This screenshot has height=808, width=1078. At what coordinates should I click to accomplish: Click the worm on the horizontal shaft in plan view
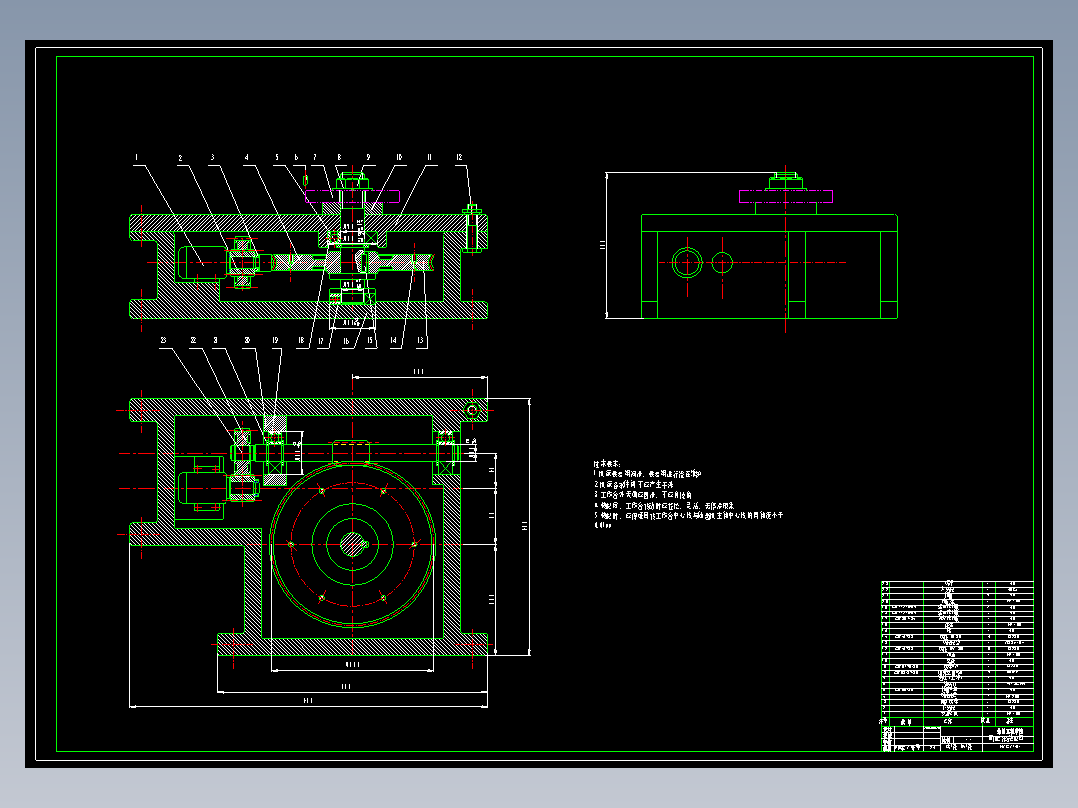coord(351,452)
